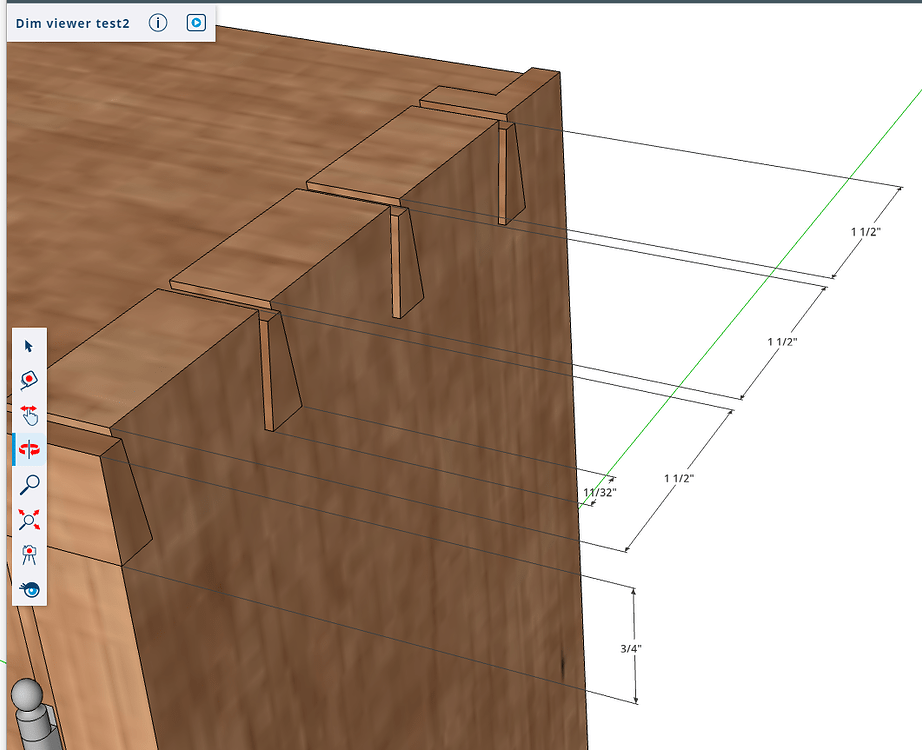Toggle the tape measure guide mode

[28, 381]
